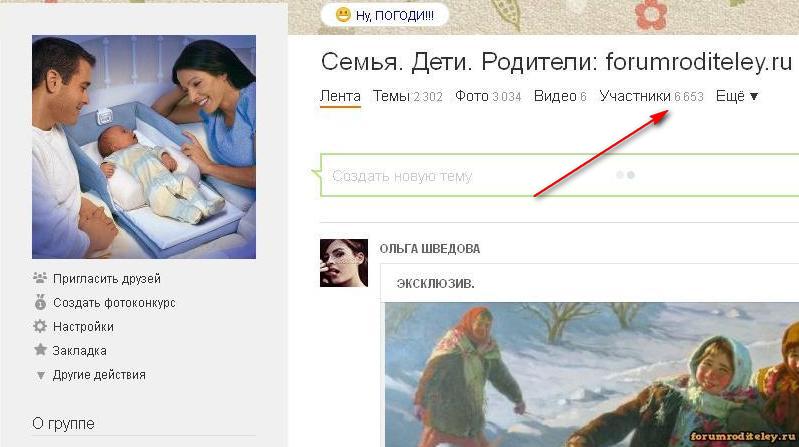Click the Создать новую тему input field
Viewport: 799px width, 447px height.
560,175
